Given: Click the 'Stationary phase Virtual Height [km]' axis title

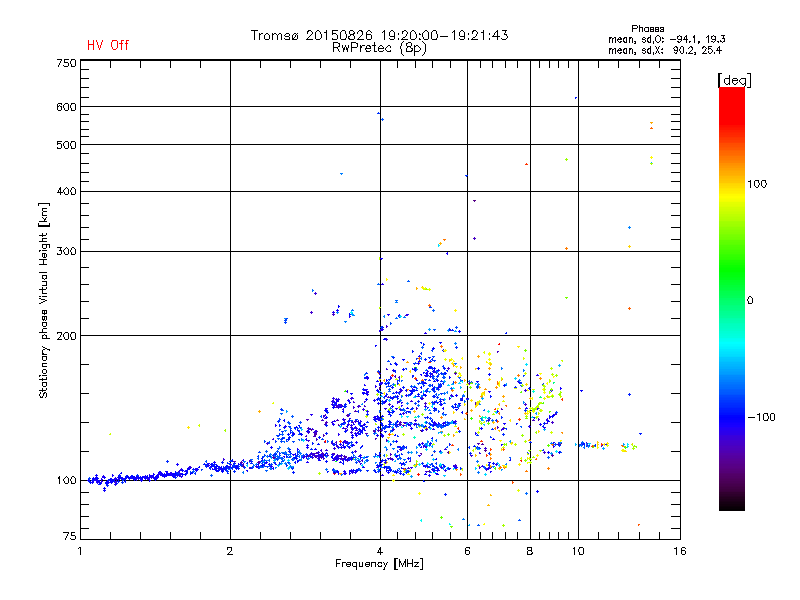Looking at the screenshot, I should click(44, 300).
